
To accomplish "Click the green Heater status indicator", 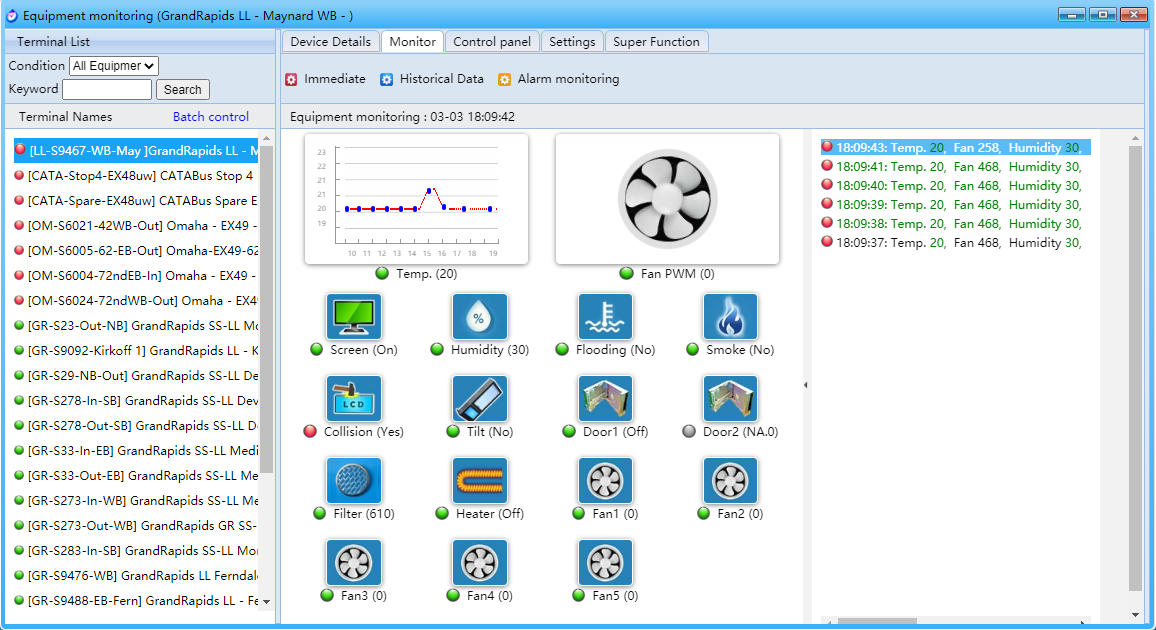I will (x=442, y=514).
